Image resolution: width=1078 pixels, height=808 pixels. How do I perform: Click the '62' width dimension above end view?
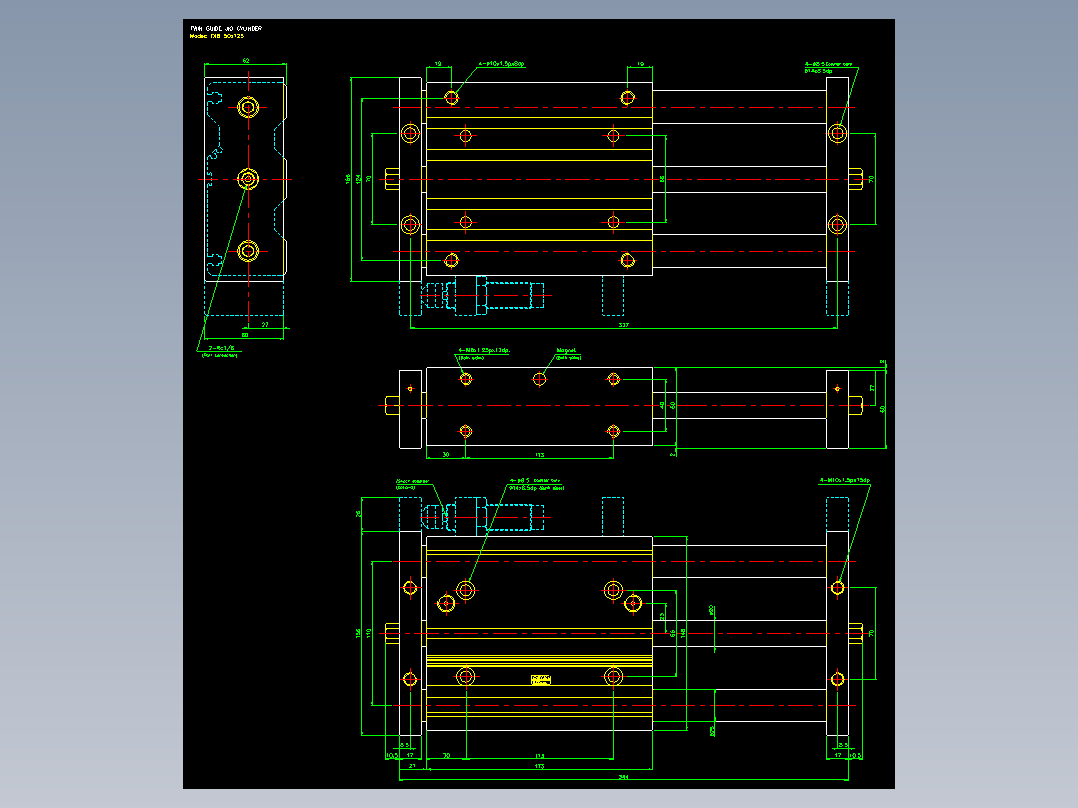(x=245, y=61)
